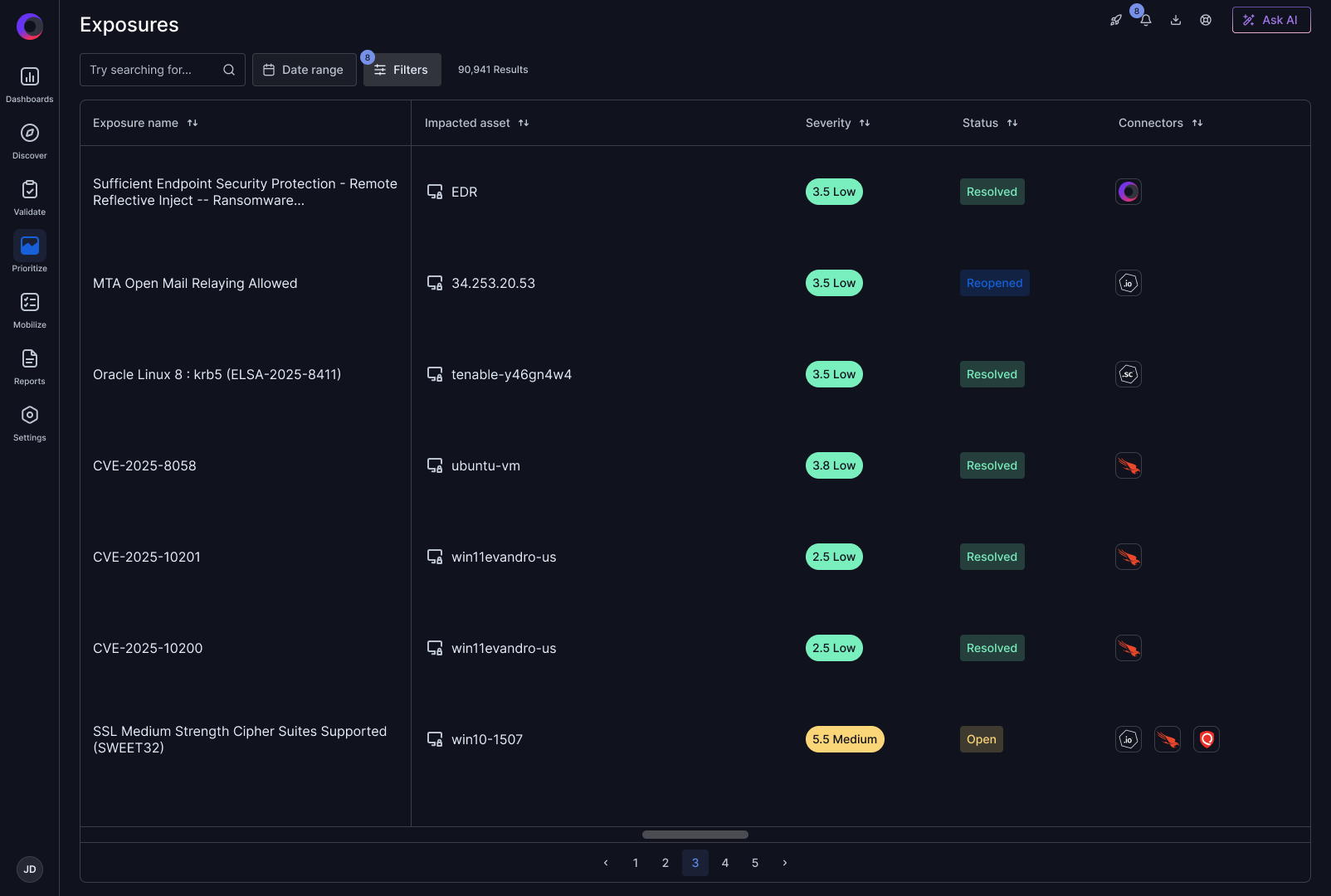Image resolution: width=1331 pixels, height=896 pixels.
Task: Sort by the Status column
Action: pyautogui.click(x=1012, y=123)
